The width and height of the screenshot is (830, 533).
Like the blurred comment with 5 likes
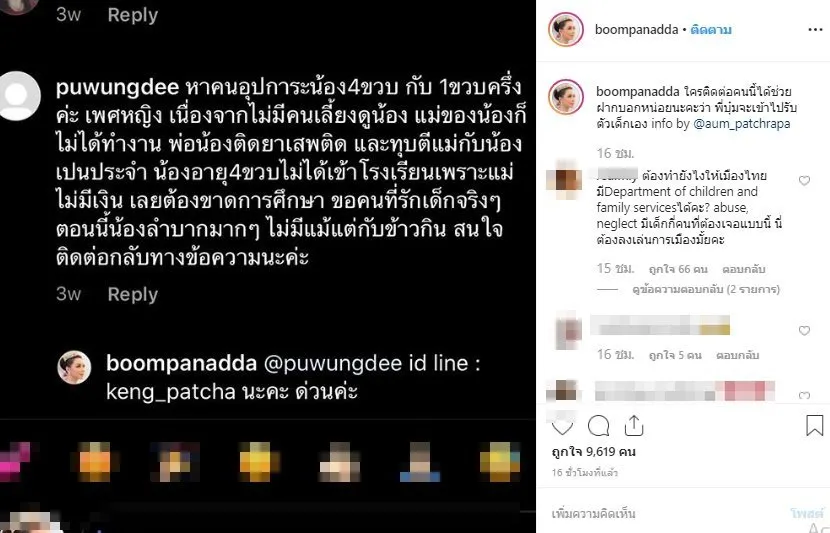[x=804, y=331]
